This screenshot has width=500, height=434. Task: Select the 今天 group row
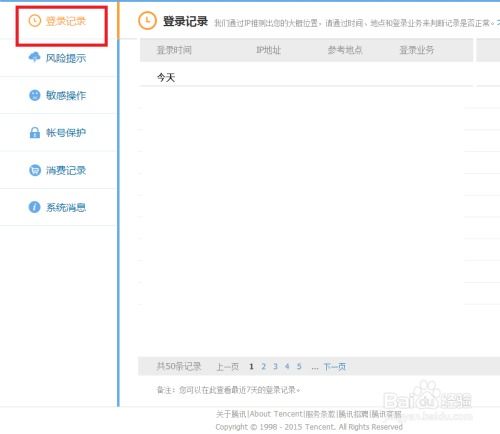coord(306,78)
